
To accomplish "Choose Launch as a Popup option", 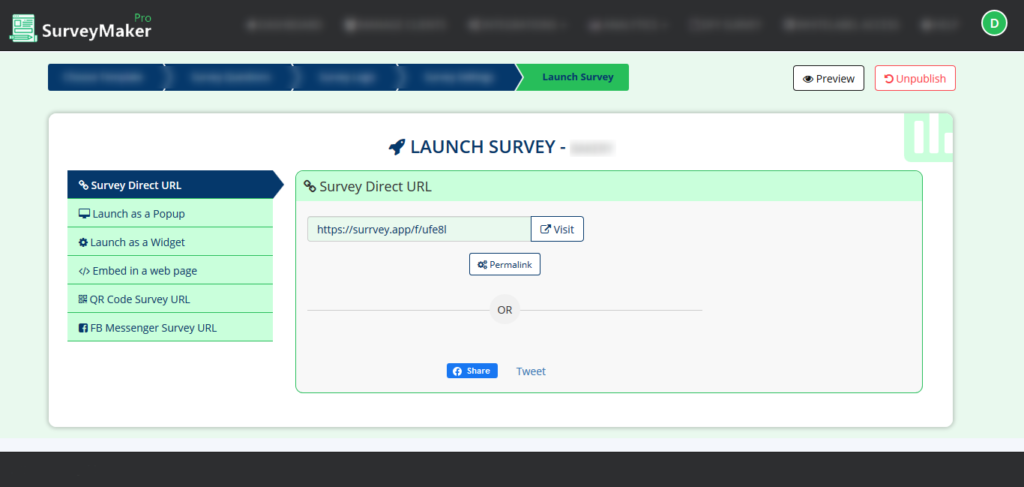I will [170, 213].
